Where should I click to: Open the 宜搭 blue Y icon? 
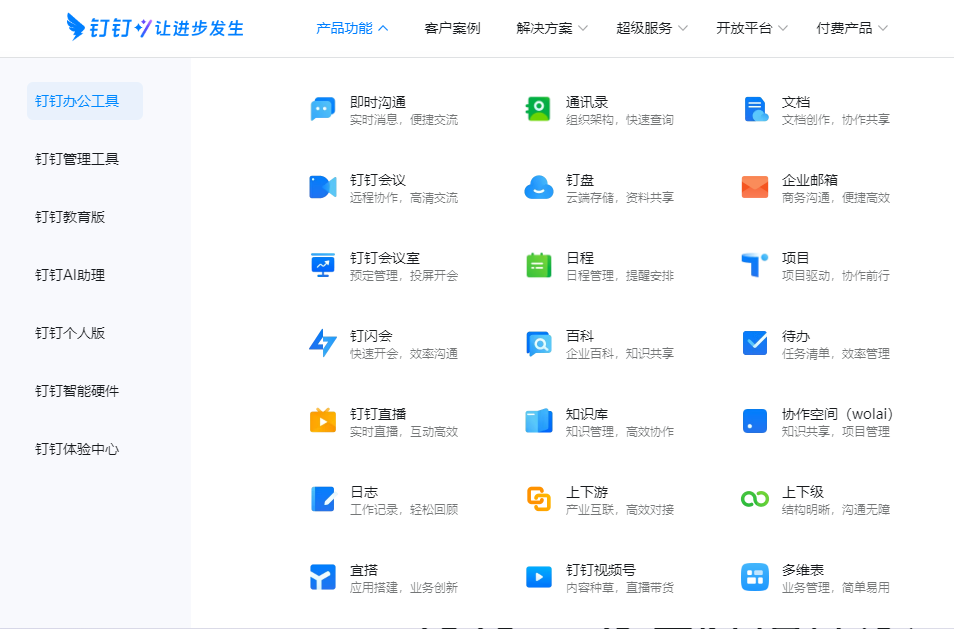pos(322,577)
